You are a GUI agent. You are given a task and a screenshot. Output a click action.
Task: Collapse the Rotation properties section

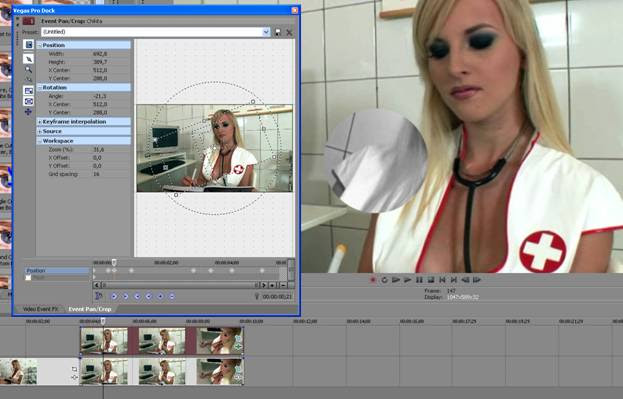click(40, 87)
